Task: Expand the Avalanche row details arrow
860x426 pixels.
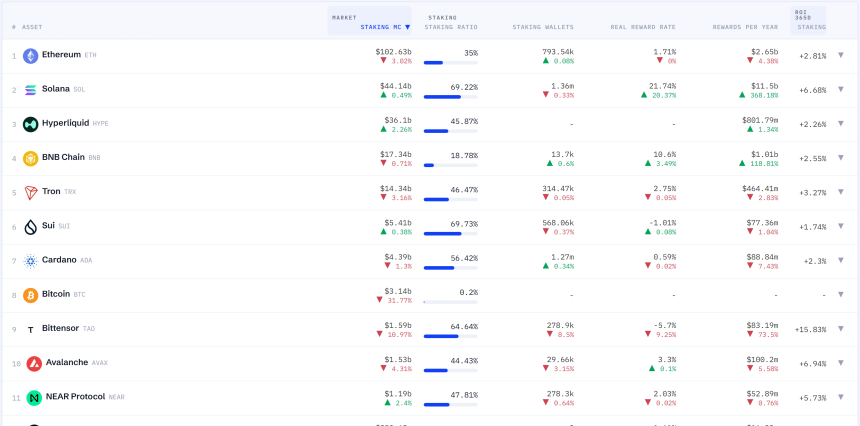Action: (x=841, y=362)
